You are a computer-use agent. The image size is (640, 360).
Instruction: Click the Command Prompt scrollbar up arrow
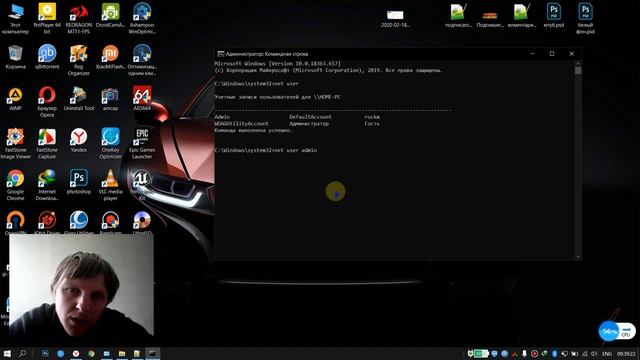coord(578,64)
